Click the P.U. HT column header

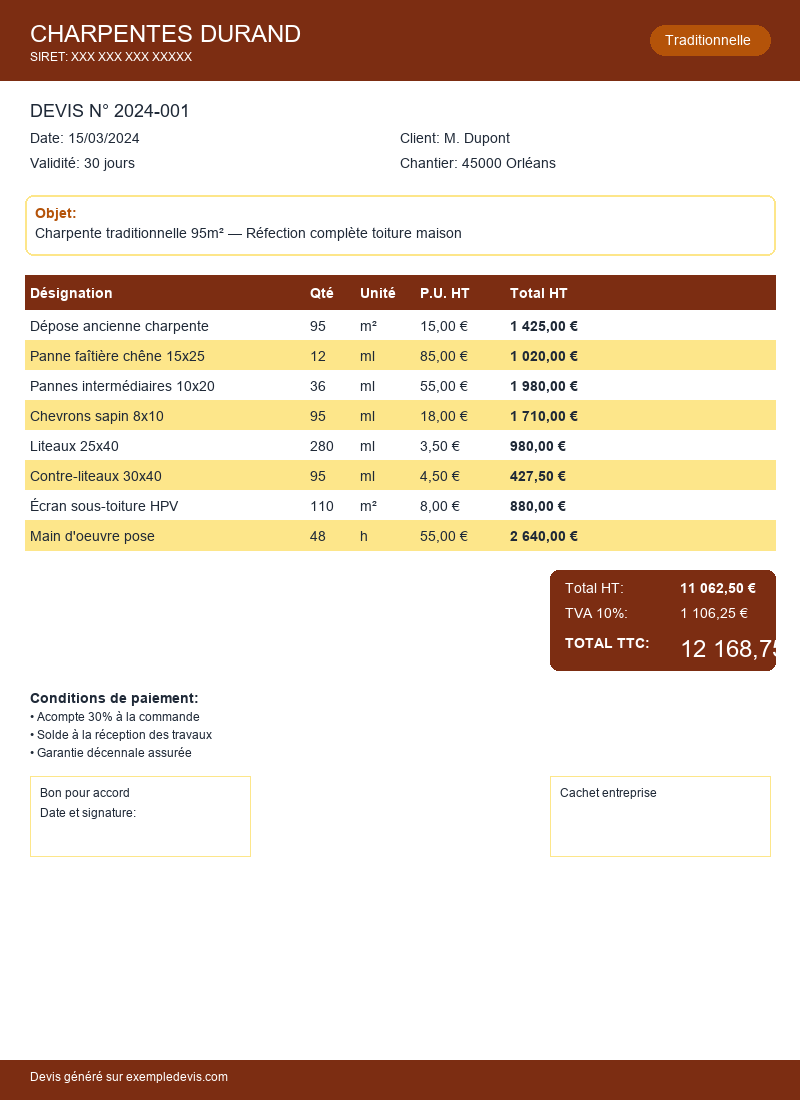pos(444,293)
